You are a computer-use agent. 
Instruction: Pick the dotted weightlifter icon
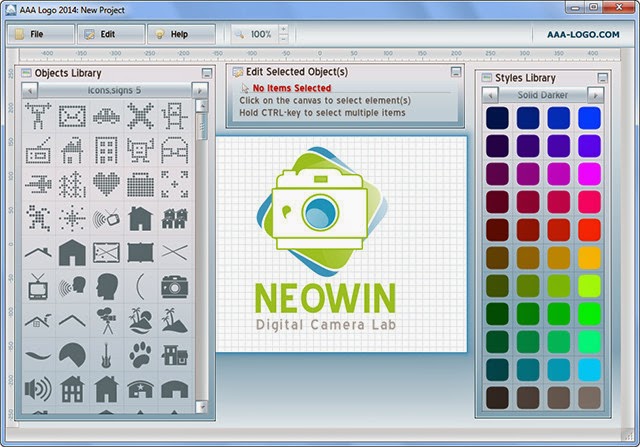pos(38,116)
